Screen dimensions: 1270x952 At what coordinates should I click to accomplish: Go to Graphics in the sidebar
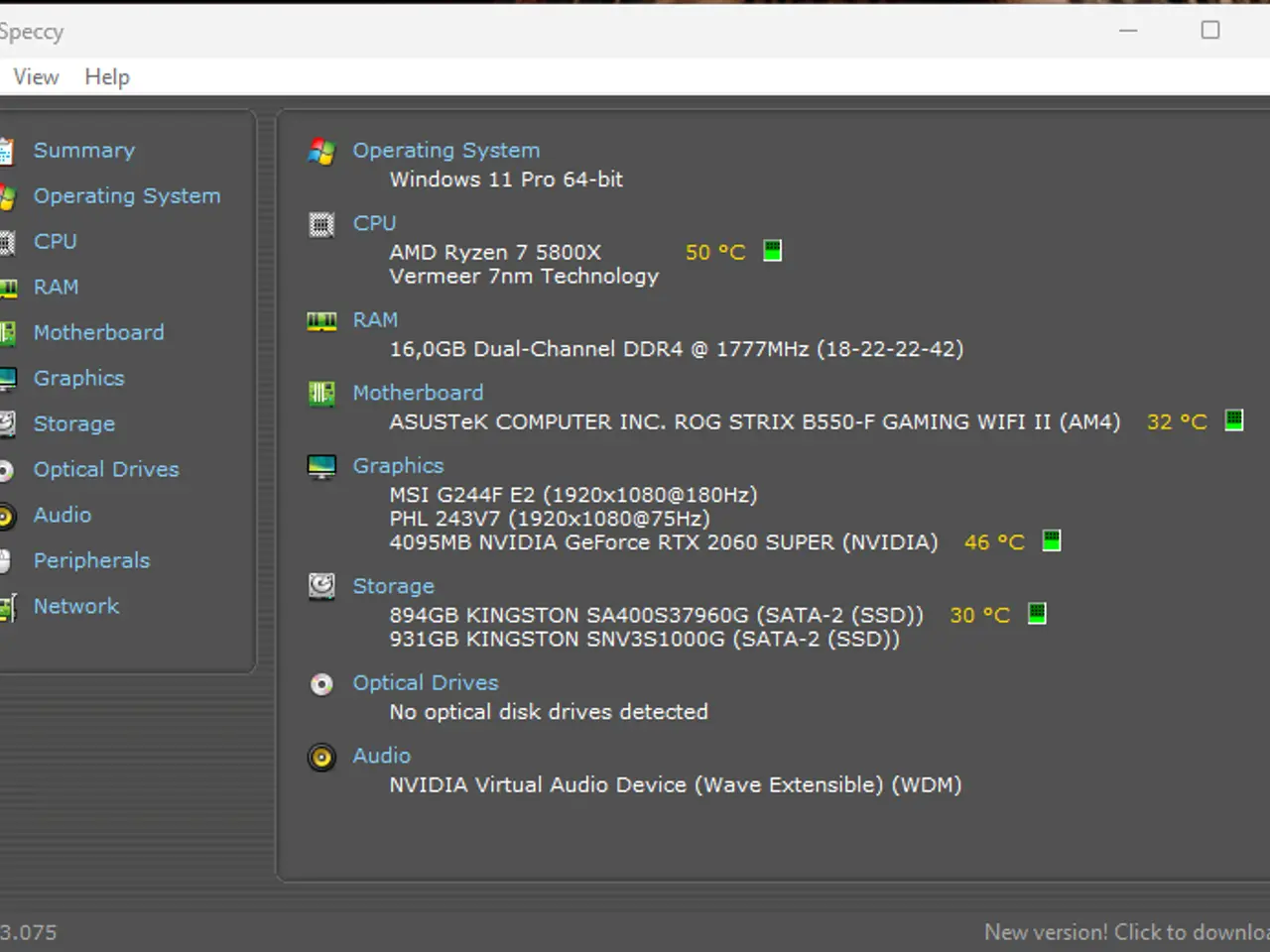(79, 379)
